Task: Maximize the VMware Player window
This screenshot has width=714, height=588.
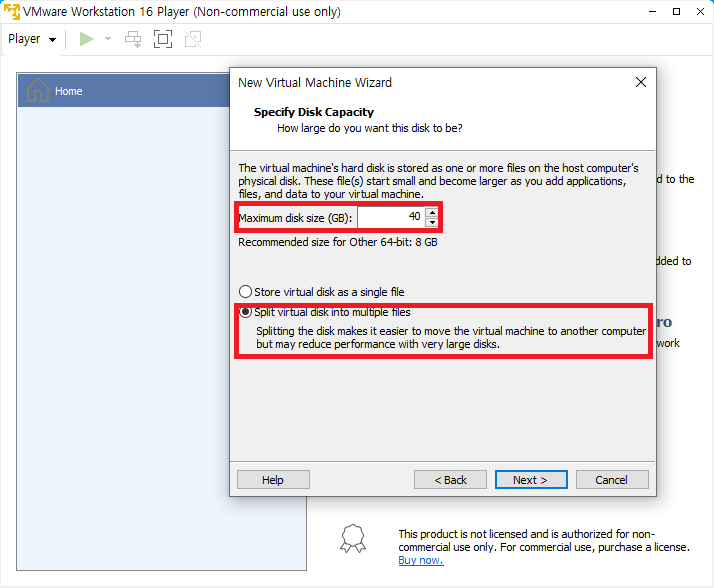Action: (677, 11)
